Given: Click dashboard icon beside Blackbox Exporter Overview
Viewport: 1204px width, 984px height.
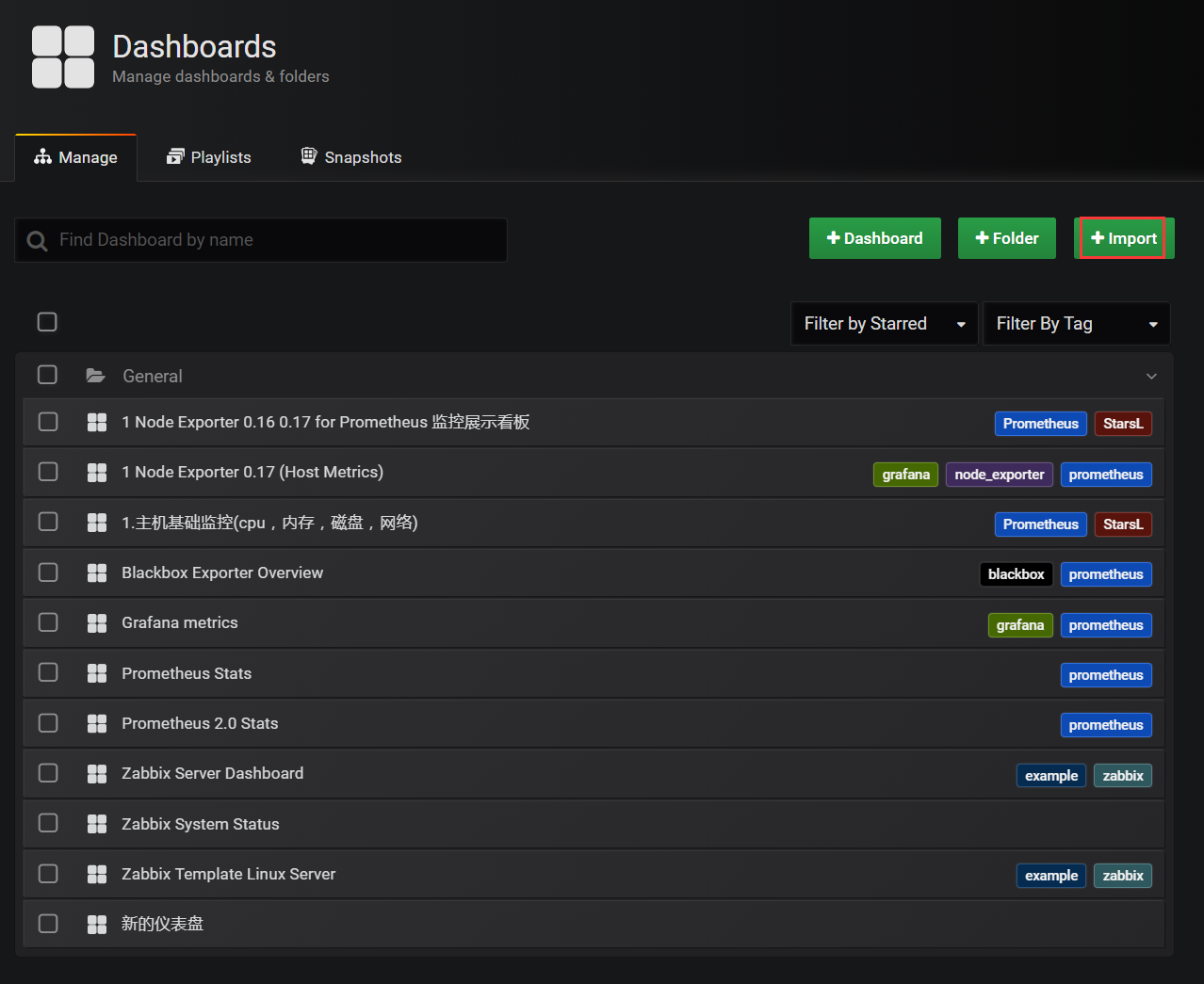Looking at the screenshot, I should 96,573.
